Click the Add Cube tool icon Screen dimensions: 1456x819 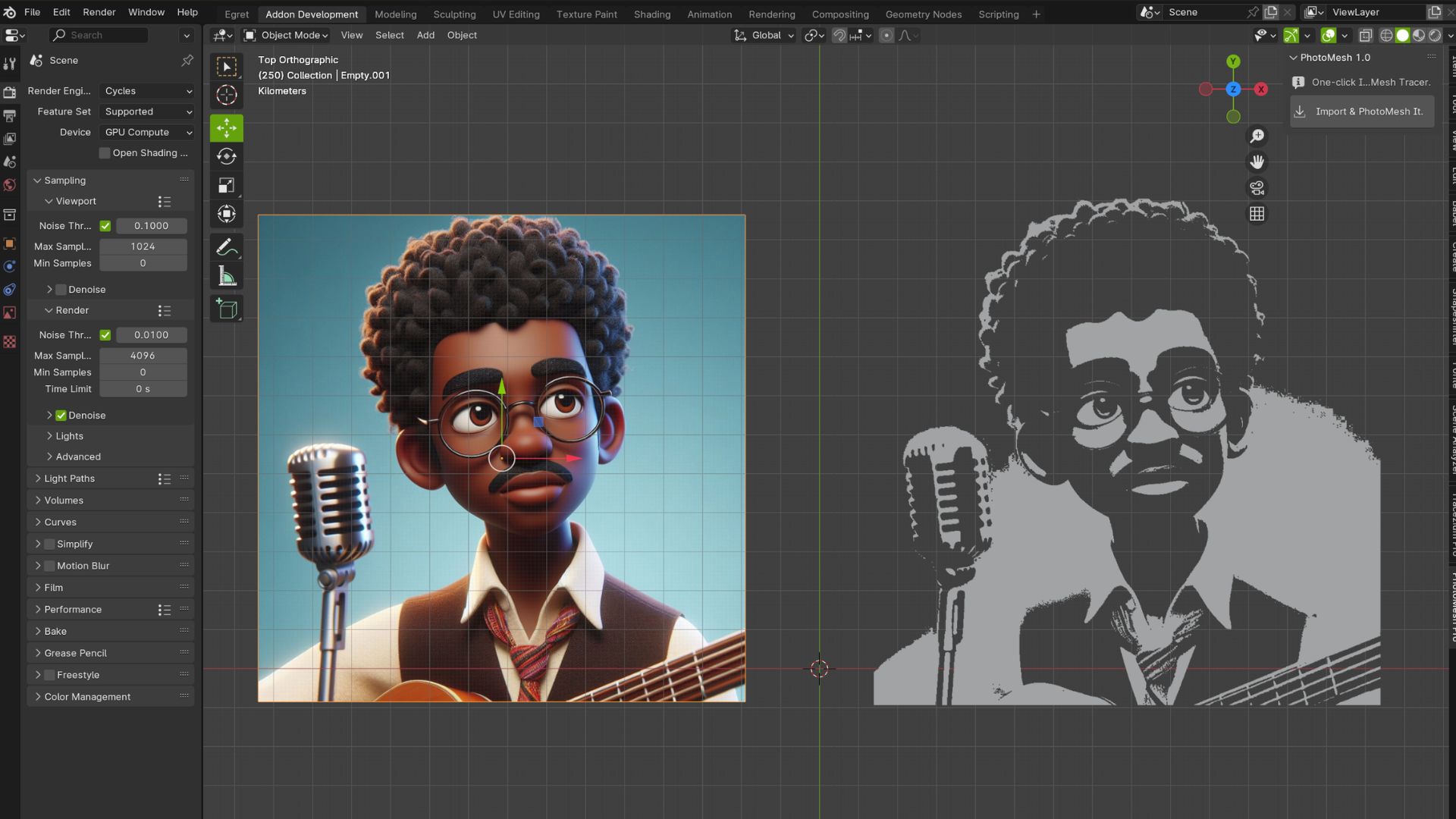[x=226, y=309]
